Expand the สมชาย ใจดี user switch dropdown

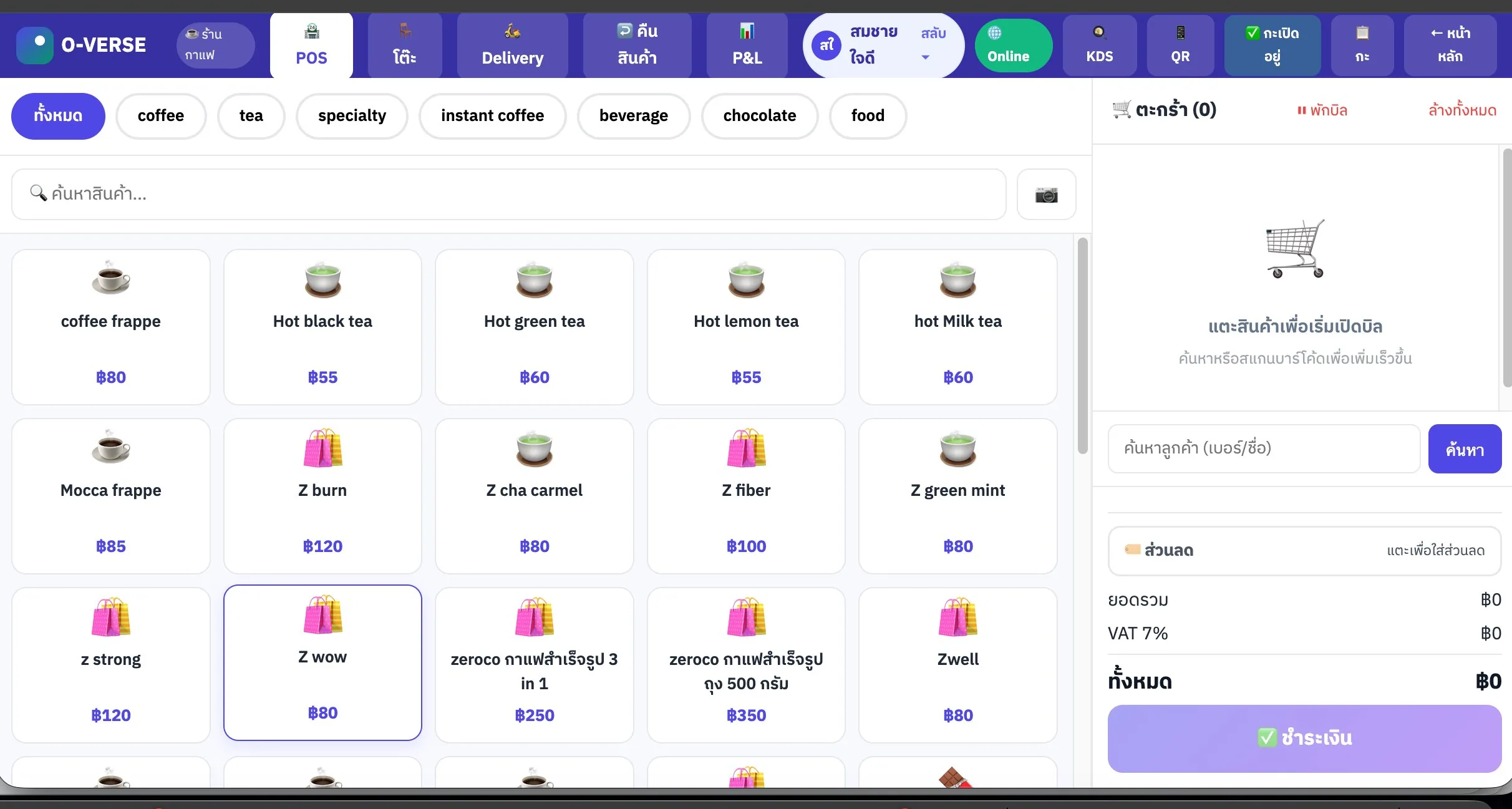point(883,46)
